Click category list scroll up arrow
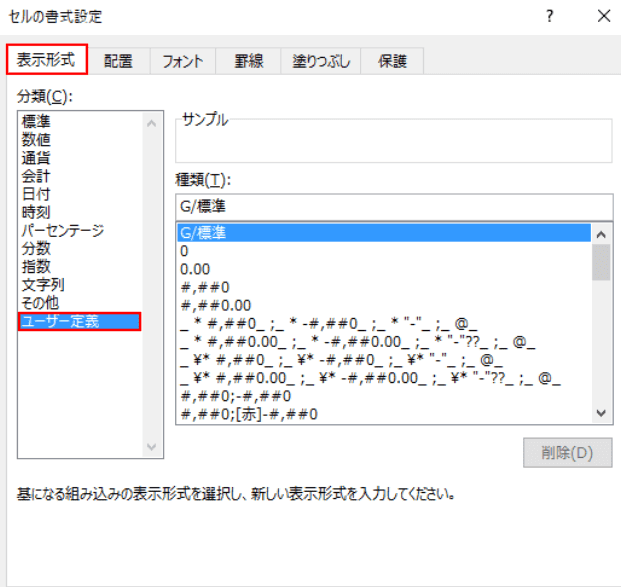The image size is (621, 587). (151, 123)
